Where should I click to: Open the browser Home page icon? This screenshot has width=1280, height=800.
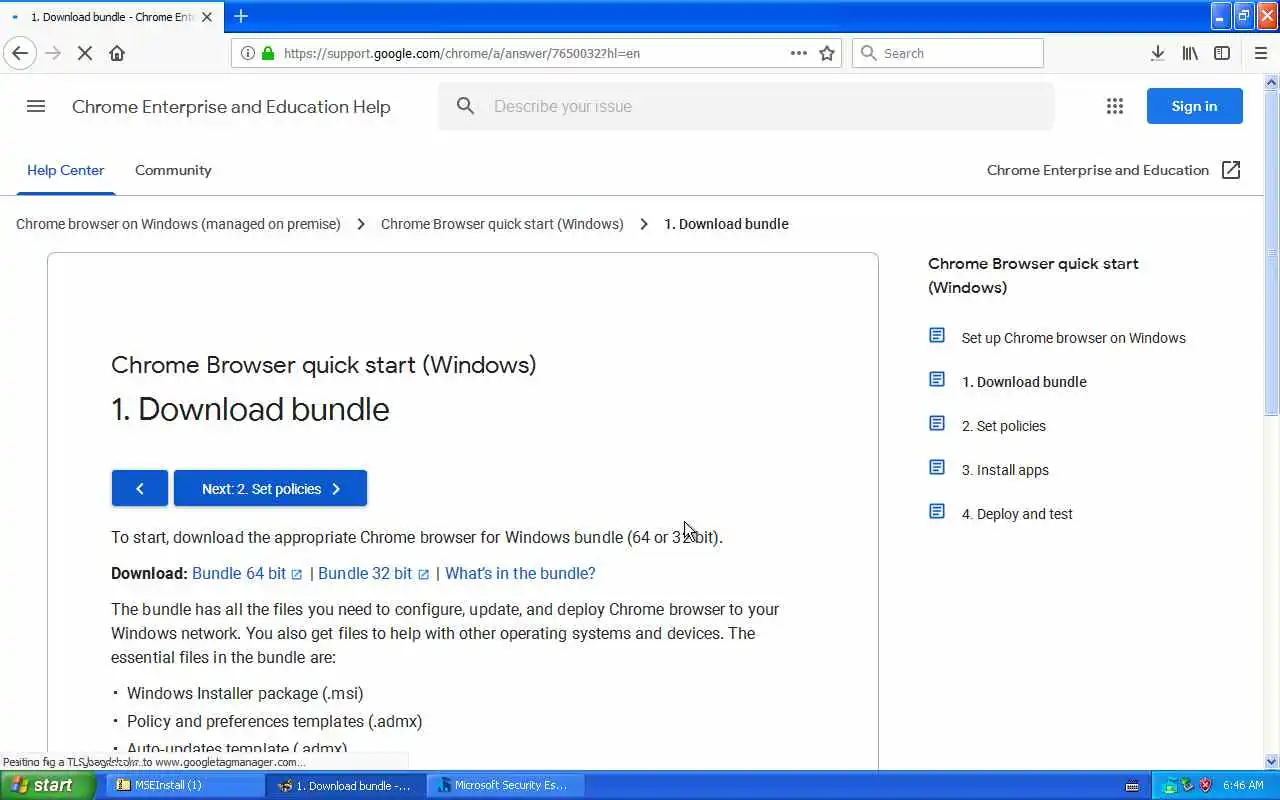click(117, 53)
